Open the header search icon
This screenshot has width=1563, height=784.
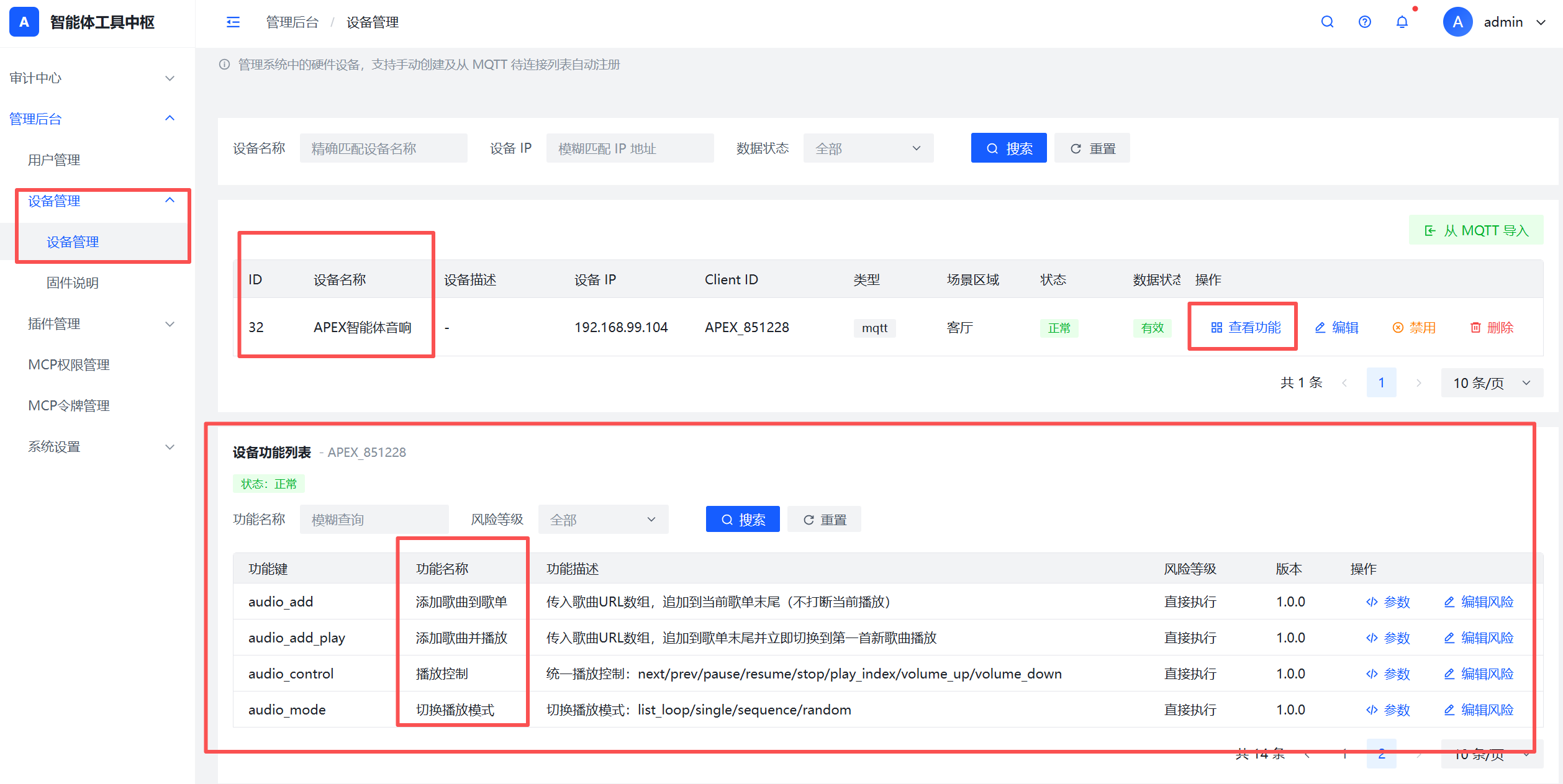pyautogui.click(x=1327, y=22)
